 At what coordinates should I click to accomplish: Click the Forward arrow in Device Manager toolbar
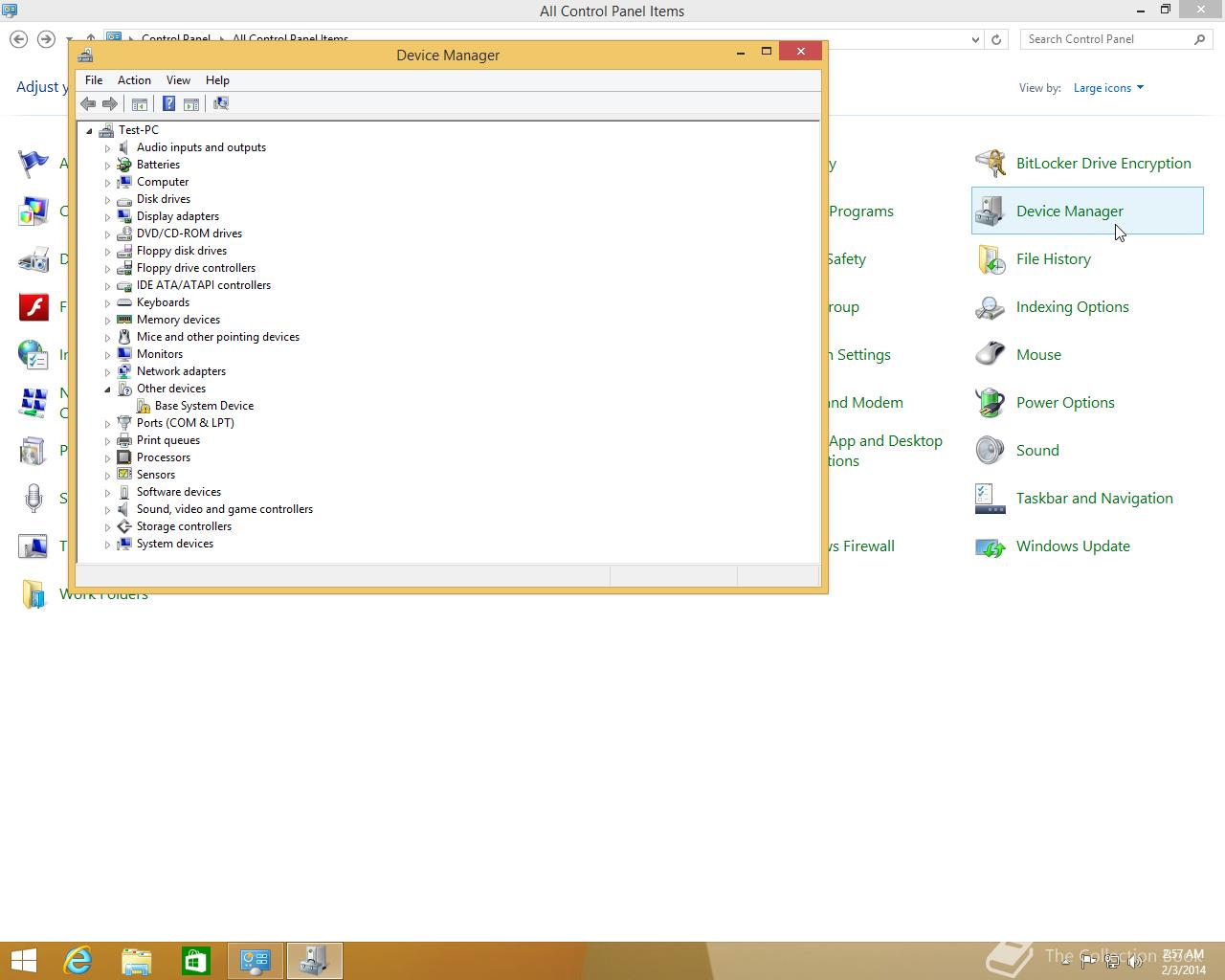pyautogui.click(x=110, y=103)
